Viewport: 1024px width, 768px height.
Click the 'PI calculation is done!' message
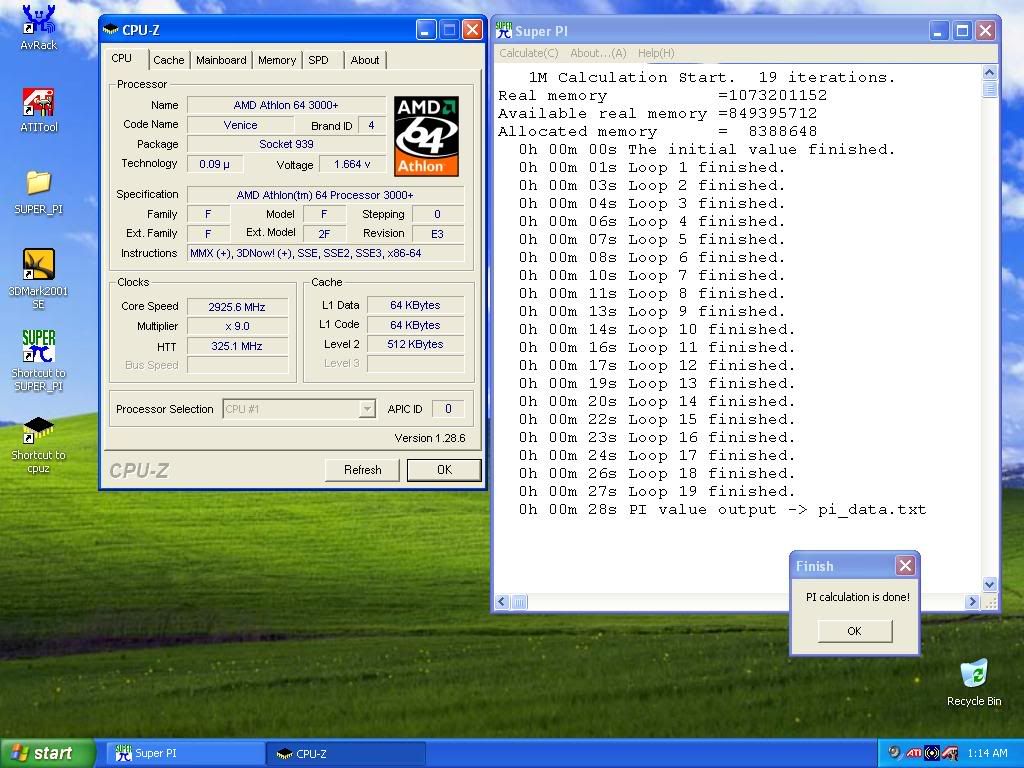857,597
